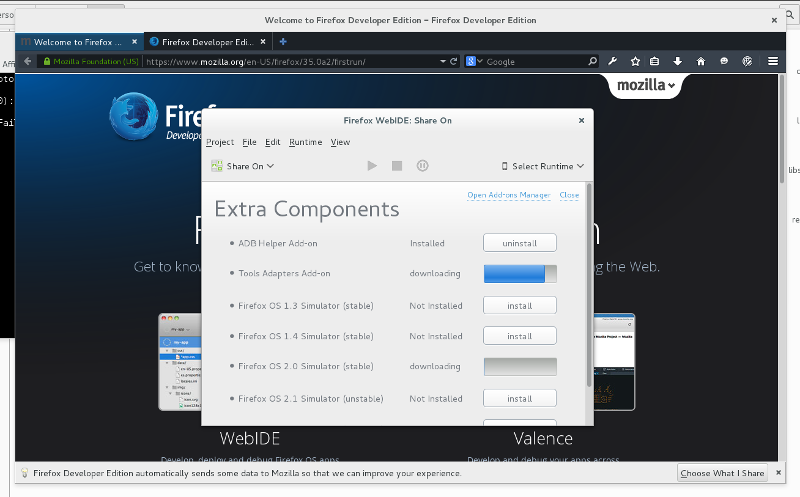Click the smiley chat toolbar icon
Image resolution: width=800 pixels, height=497 pixels.
pyautogui.click(x=724, y=61)
